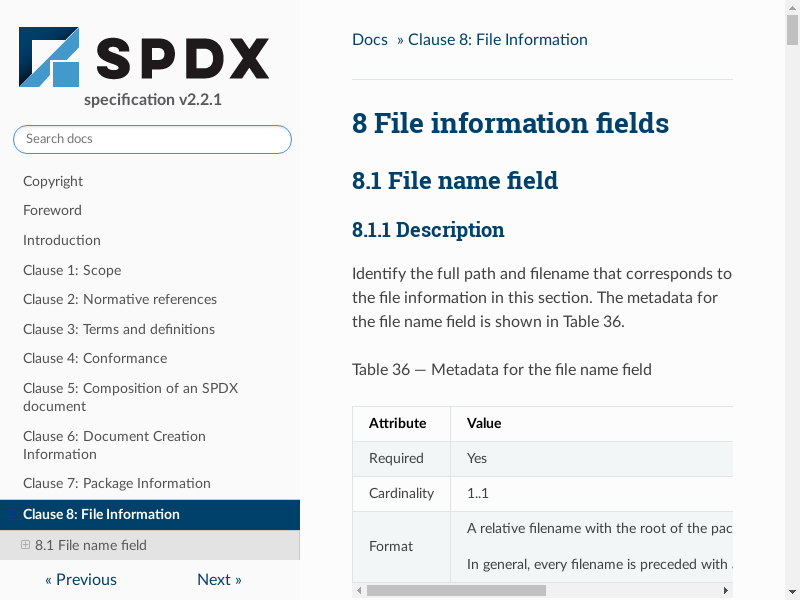Screen dimensions: 800x600
Task: Select Foreword in the sidebar
Action: click(52, 210)
